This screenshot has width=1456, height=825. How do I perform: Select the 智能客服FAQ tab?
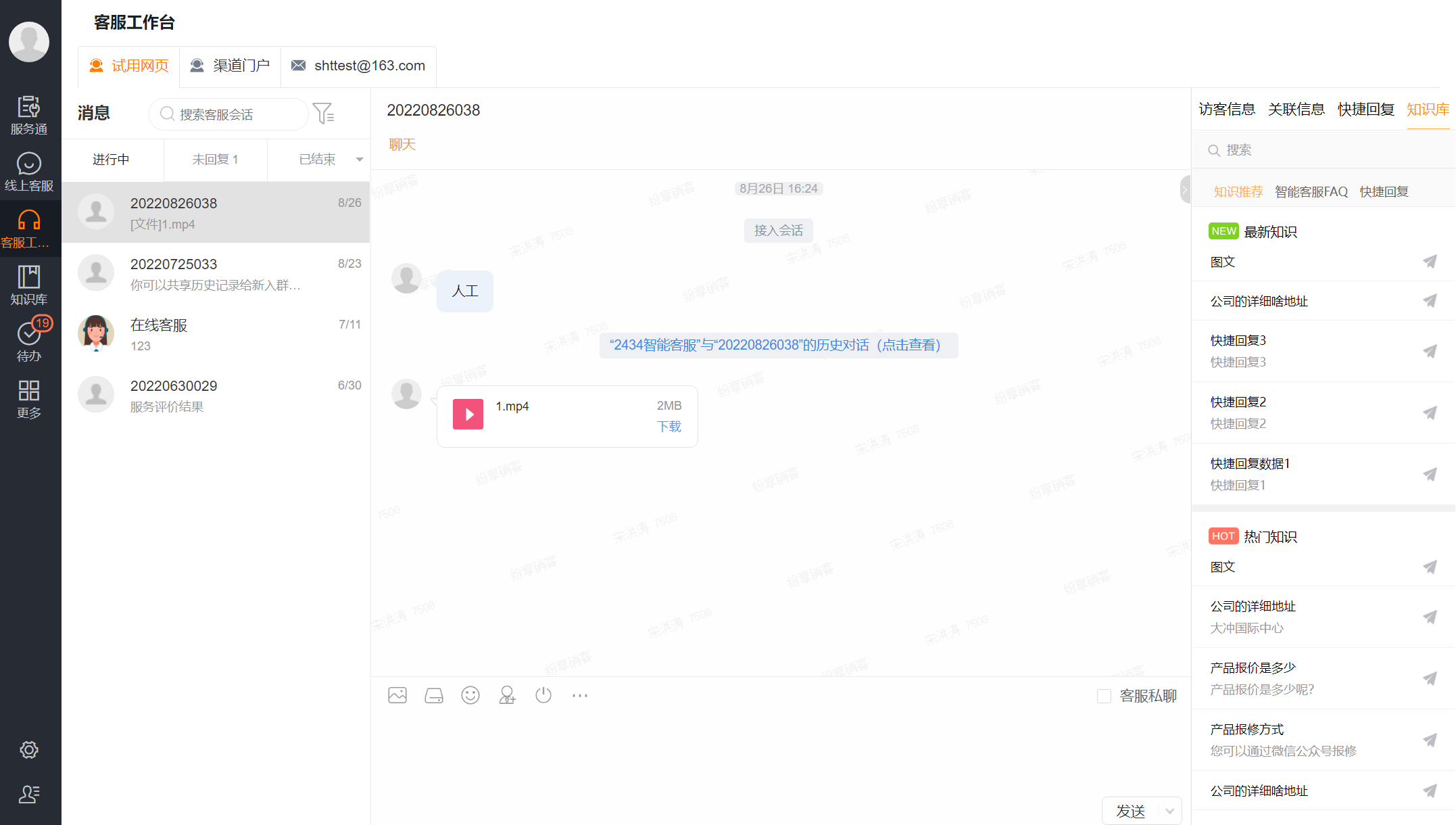coord(1311,192)
